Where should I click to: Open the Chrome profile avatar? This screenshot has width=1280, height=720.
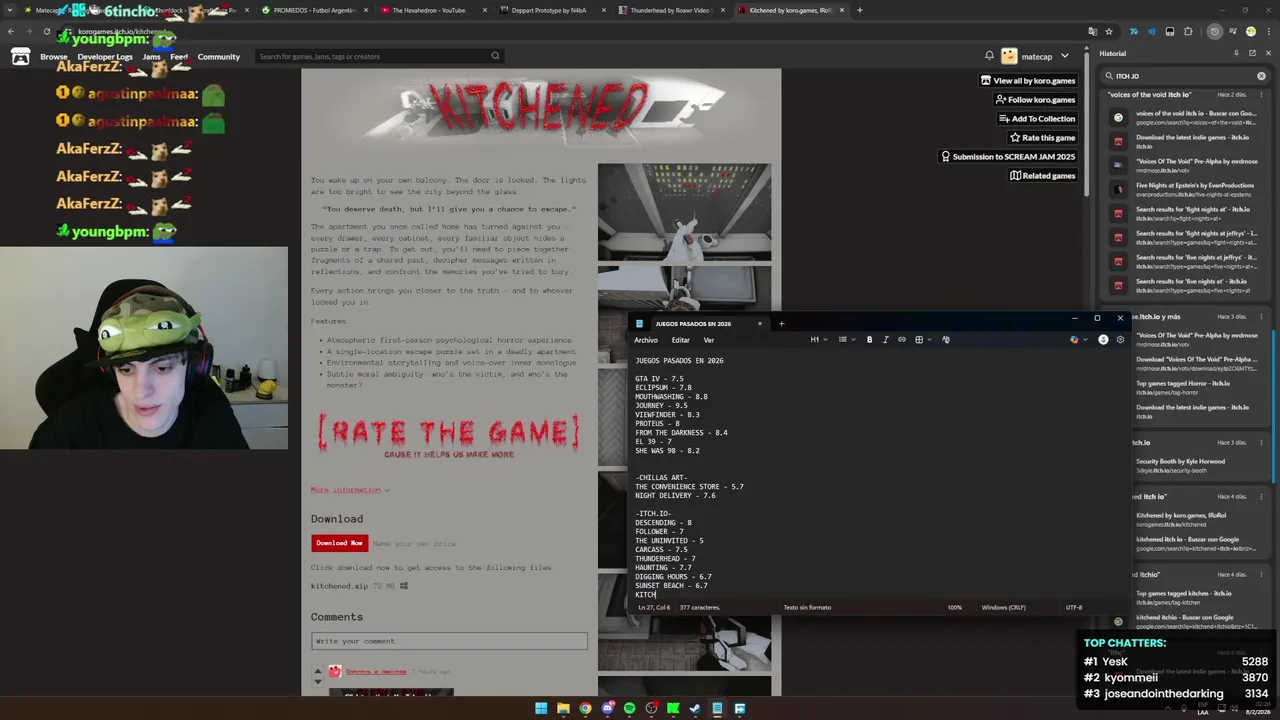(x=1251, y=31)
